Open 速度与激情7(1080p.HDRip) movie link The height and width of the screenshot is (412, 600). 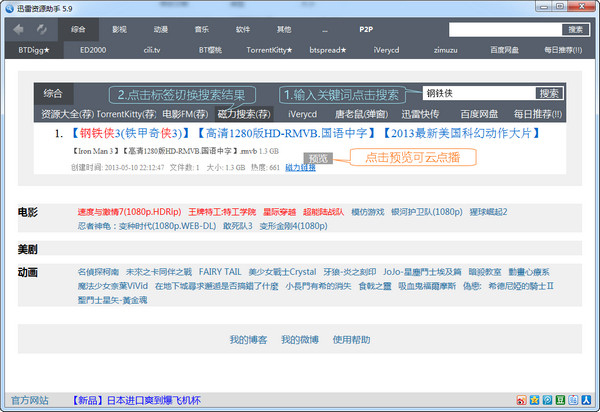coord(129,212)
